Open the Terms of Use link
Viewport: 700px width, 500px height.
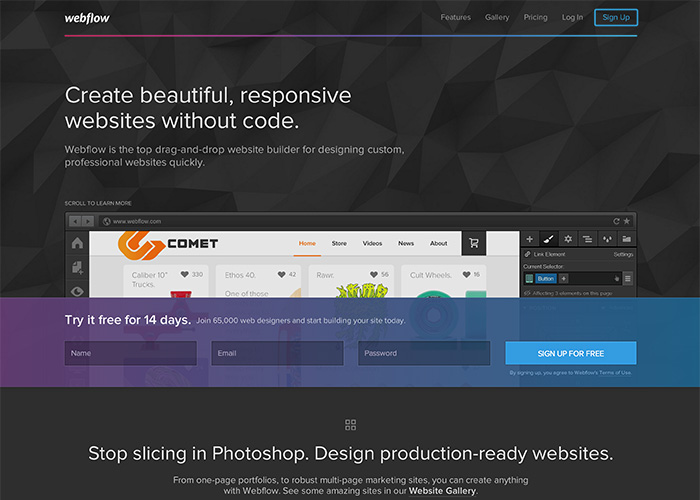[x=615, y=373]
